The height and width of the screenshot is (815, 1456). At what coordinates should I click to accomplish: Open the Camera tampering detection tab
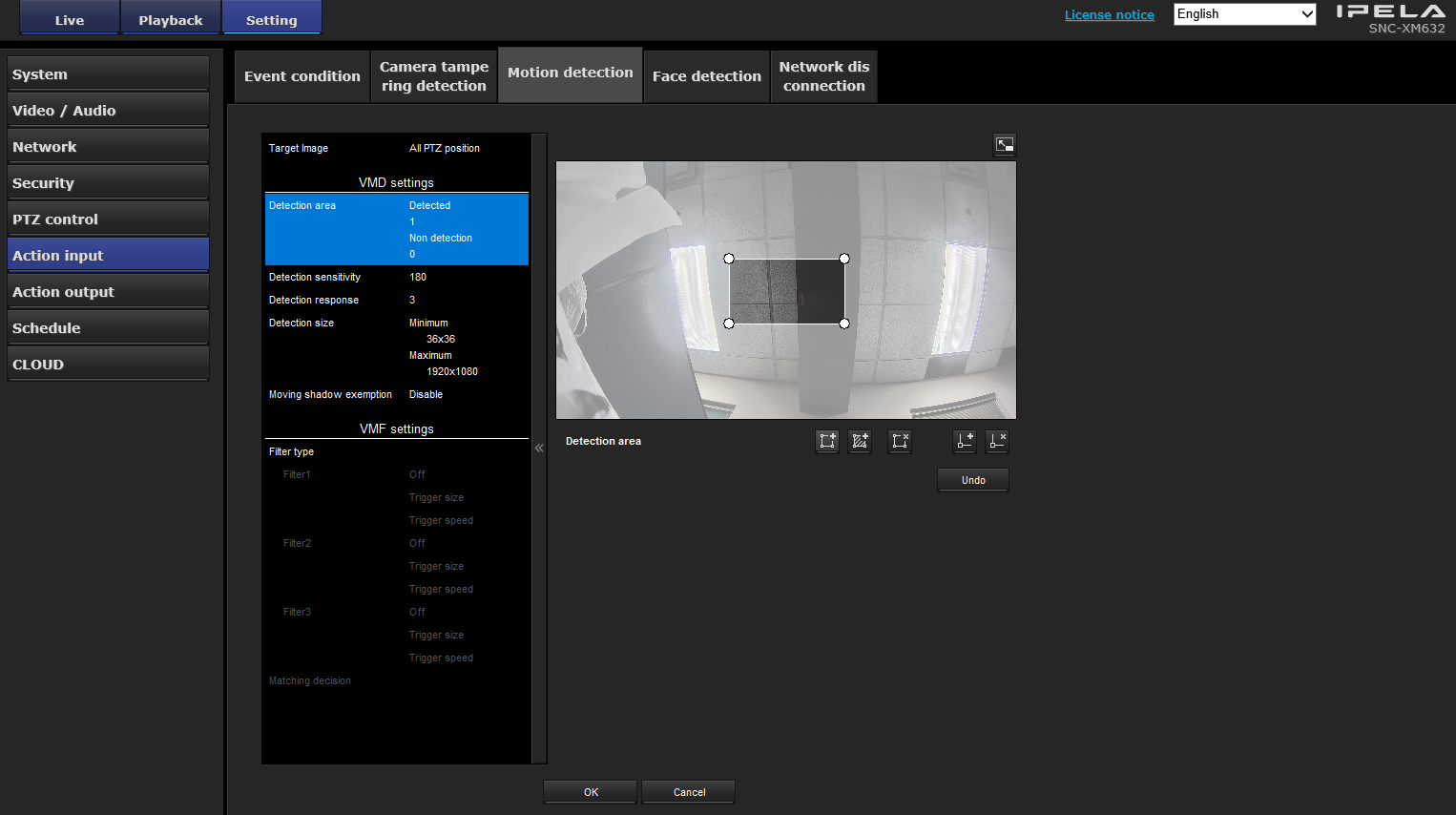point(434,76)
